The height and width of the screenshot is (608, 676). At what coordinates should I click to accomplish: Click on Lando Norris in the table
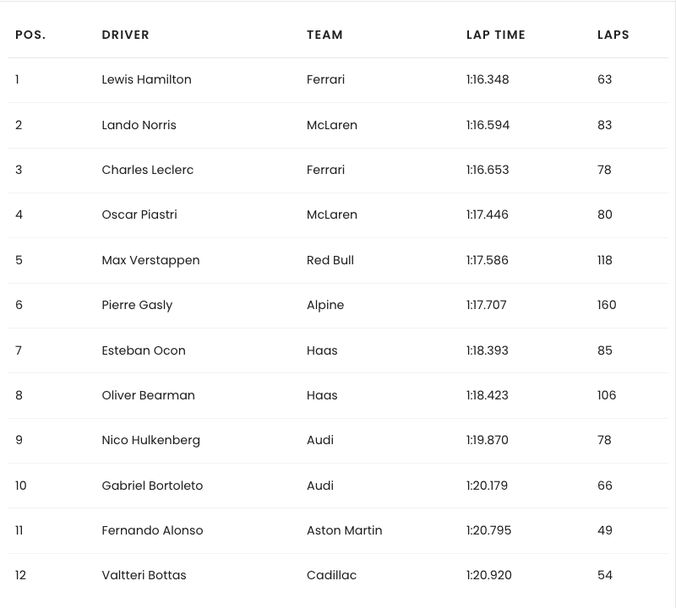click(139, 125)
